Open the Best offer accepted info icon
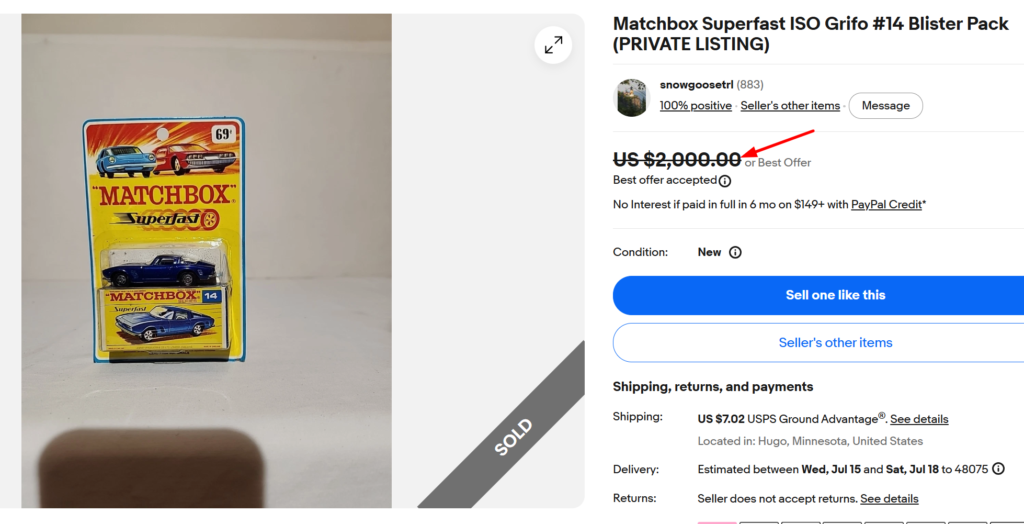The width and height of the screenshot is (1024, 524). click(x=725, y=181)
